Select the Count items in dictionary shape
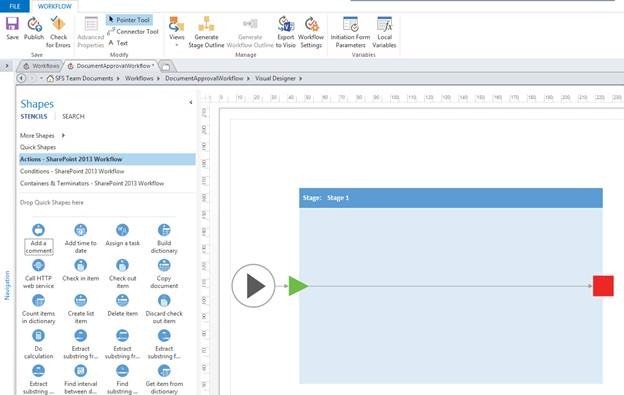624x395 pixels. [x=38, y=309]
